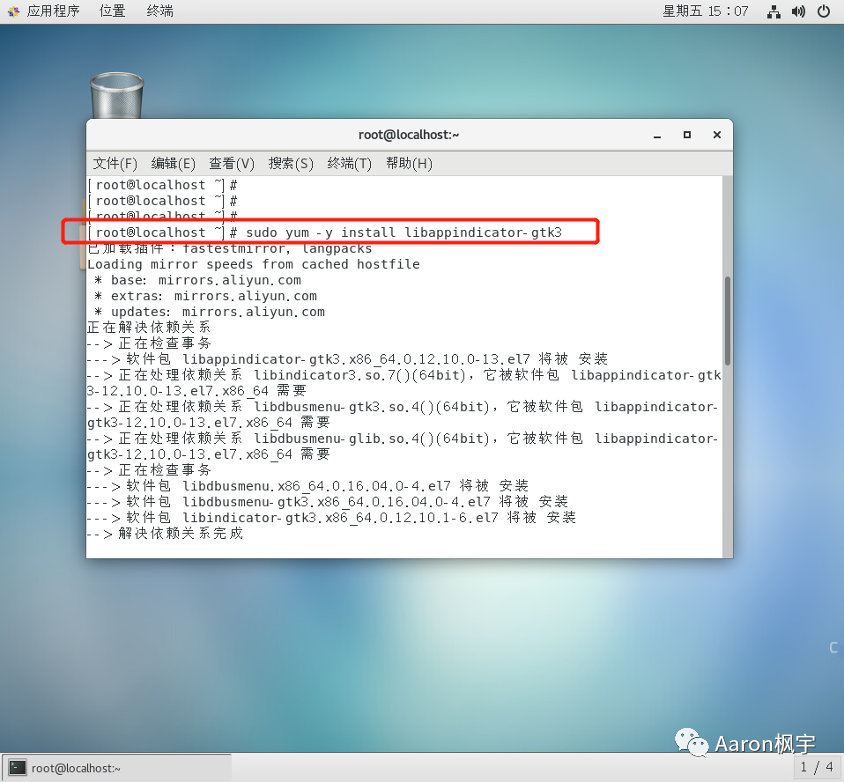Click the workspace switcher 1 / 4
The width and height of the screenshot is (844, 782).
pyautogui.click(x=816, y=767)
